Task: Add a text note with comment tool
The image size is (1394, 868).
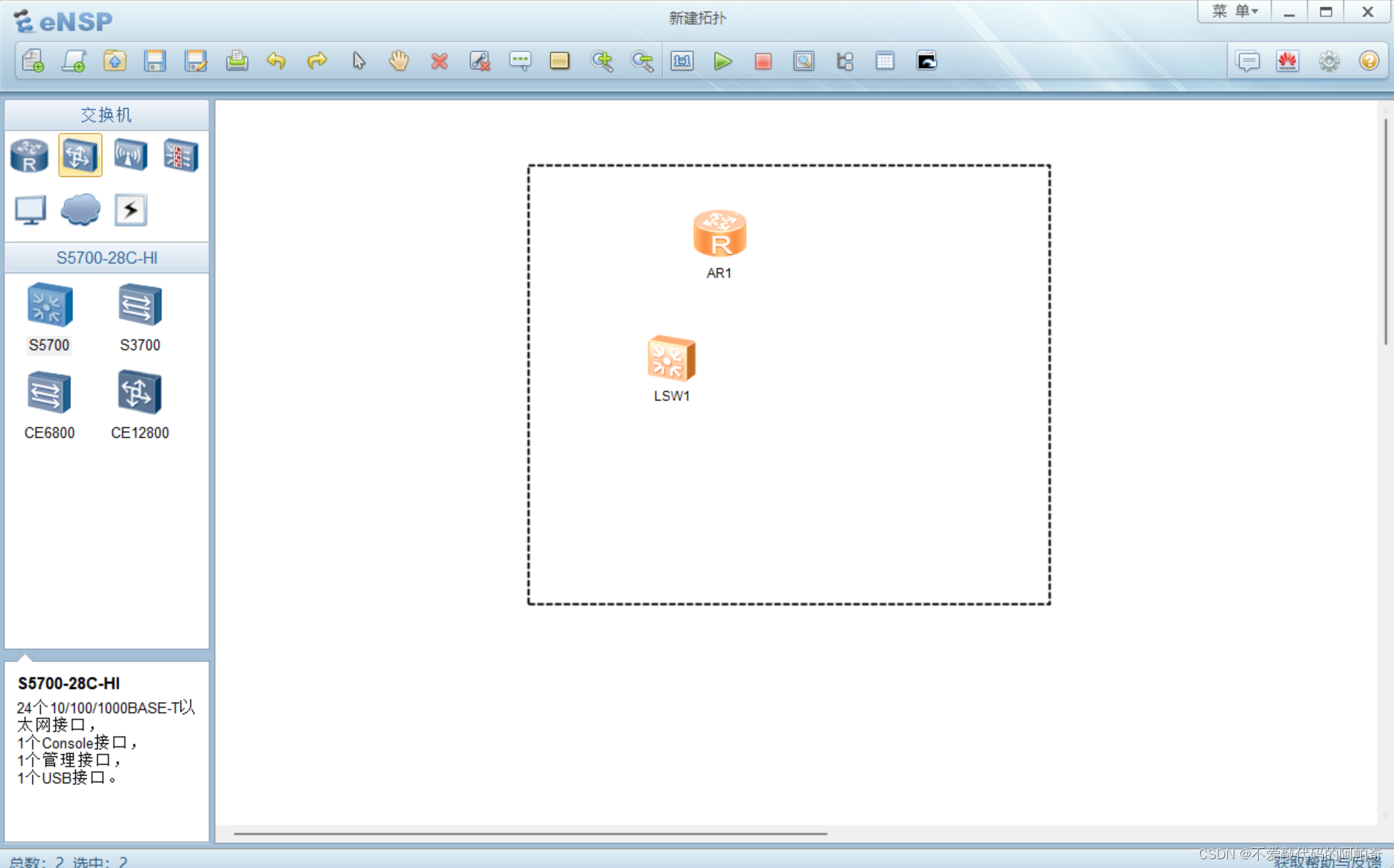Action: tap(520, 61)
